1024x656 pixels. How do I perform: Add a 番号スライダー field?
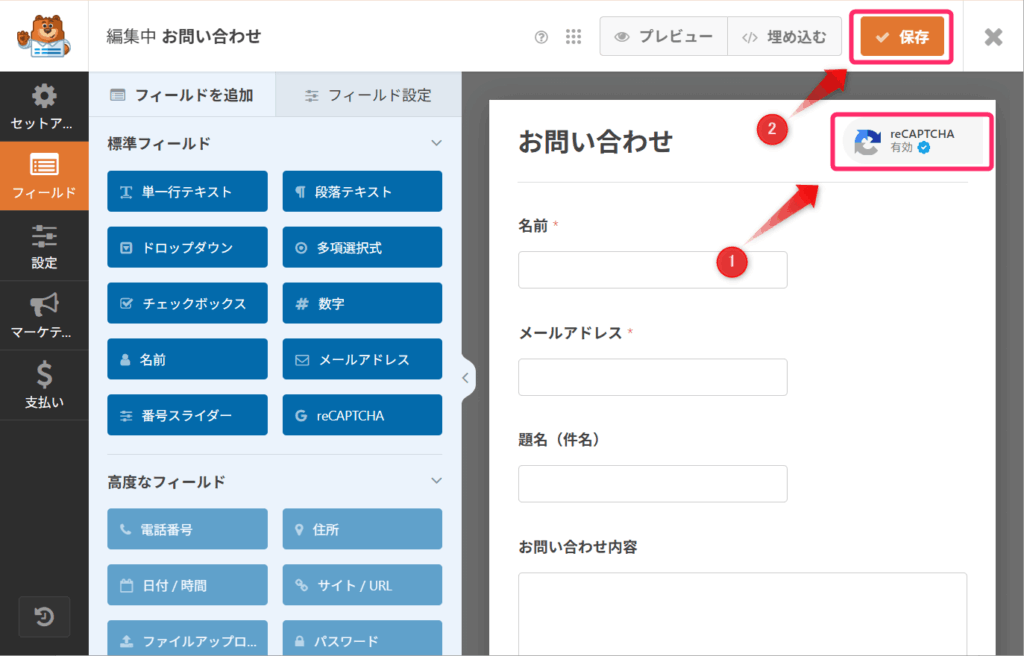pos(187,415)
